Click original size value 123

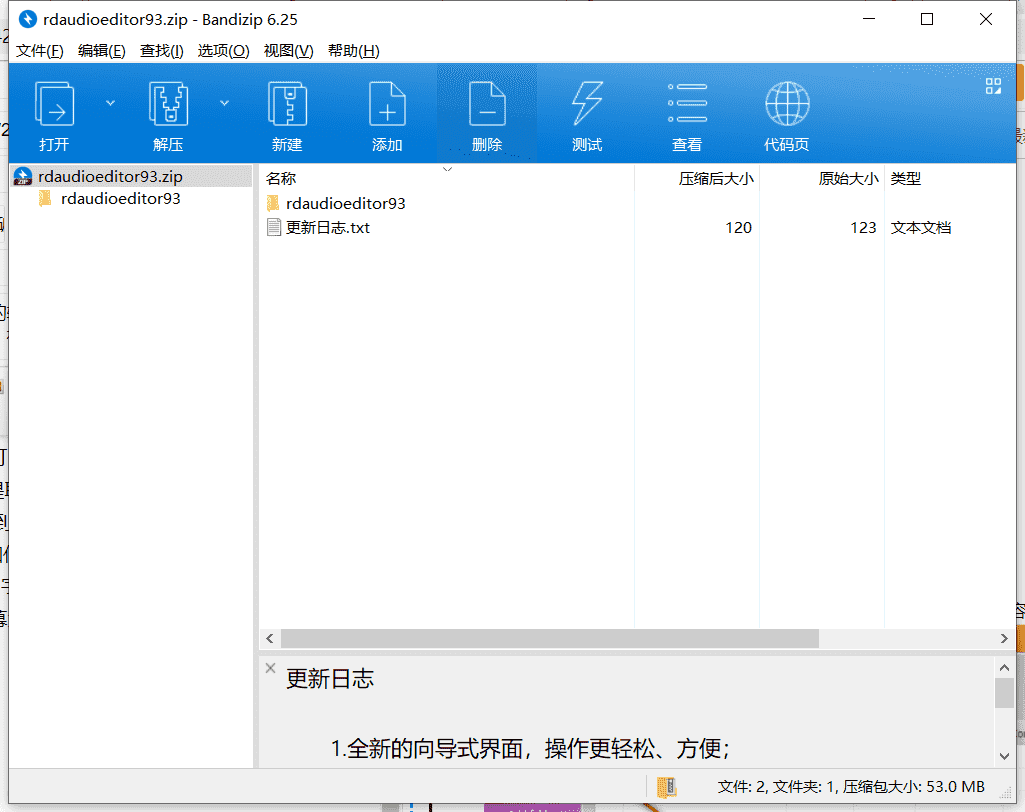coord(863,228)
